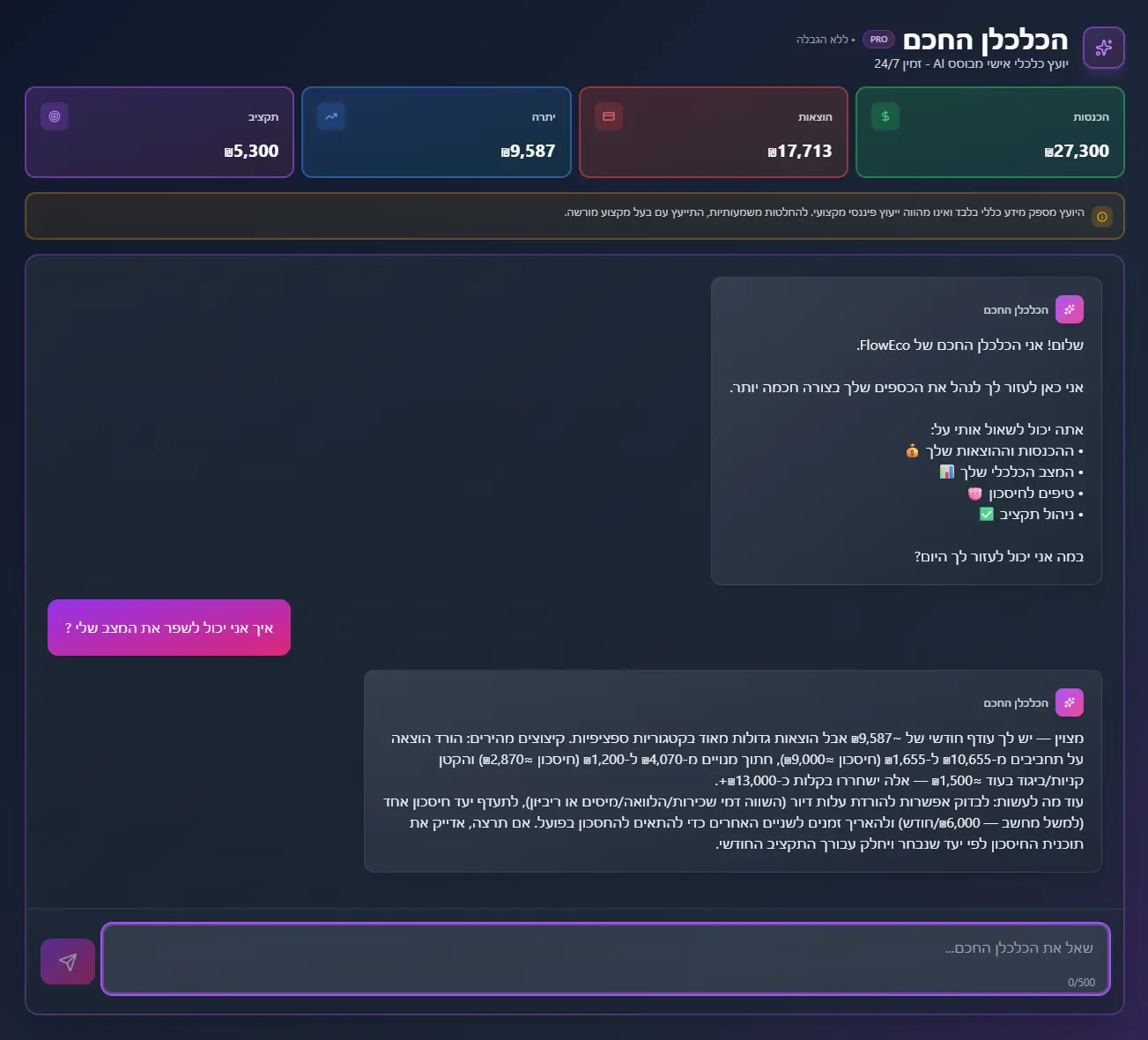Click the PRO badge next to the title
The image size is (1148, 1040).
[878, 40]
